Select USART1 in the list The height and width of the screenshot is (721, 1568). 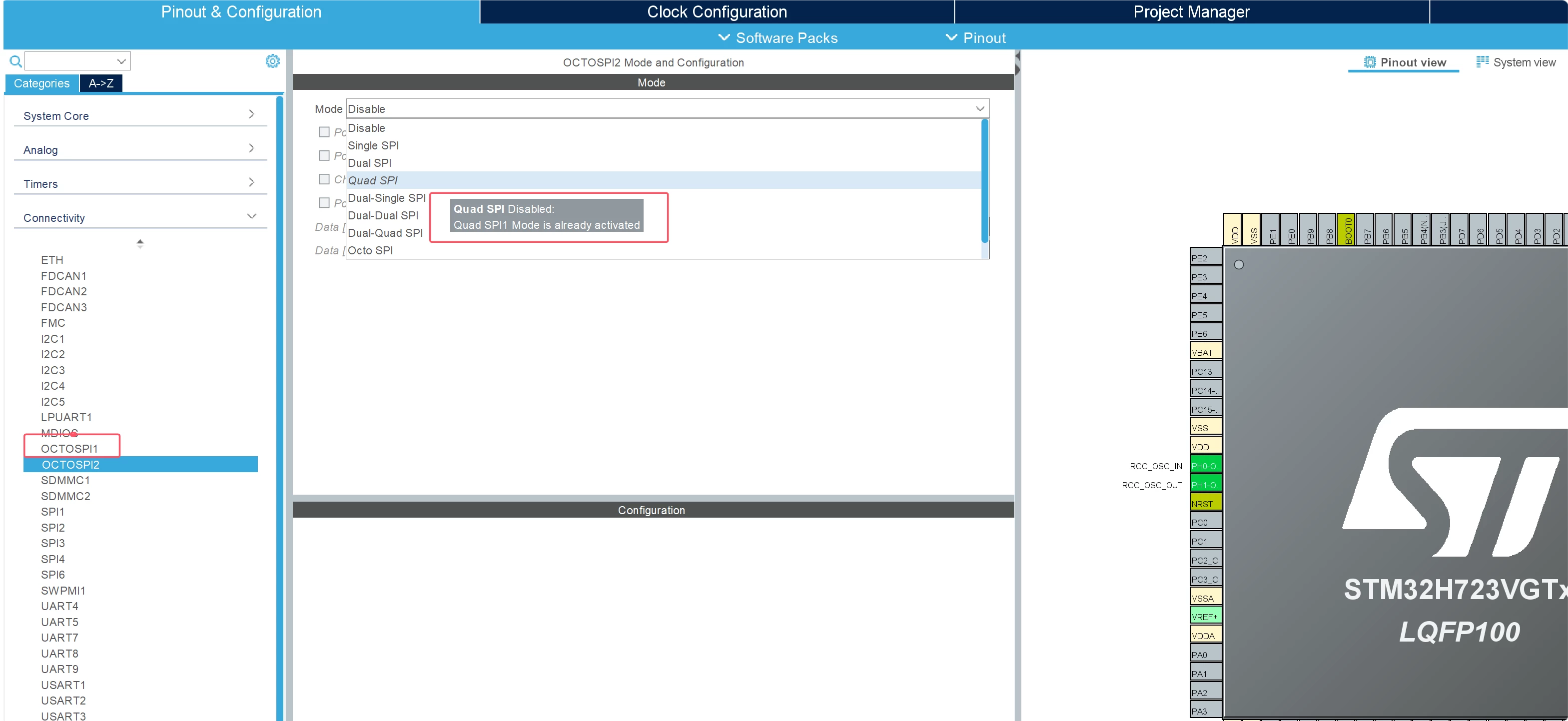click(63, 685)
